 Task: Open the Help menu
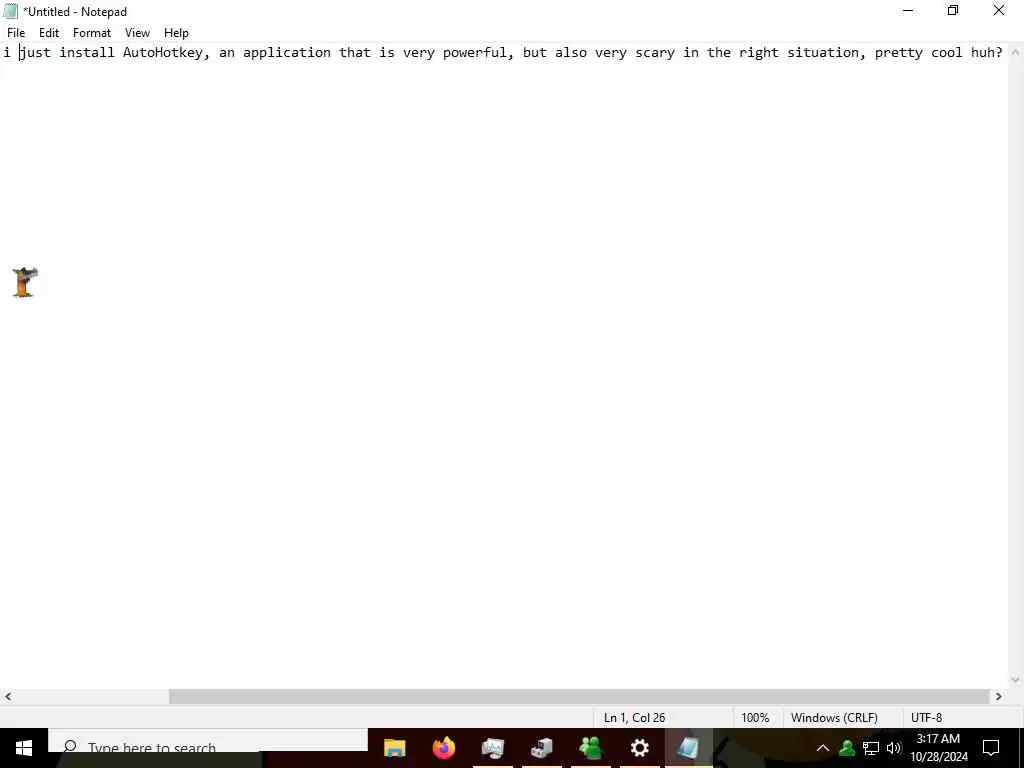tap(176, 33)
